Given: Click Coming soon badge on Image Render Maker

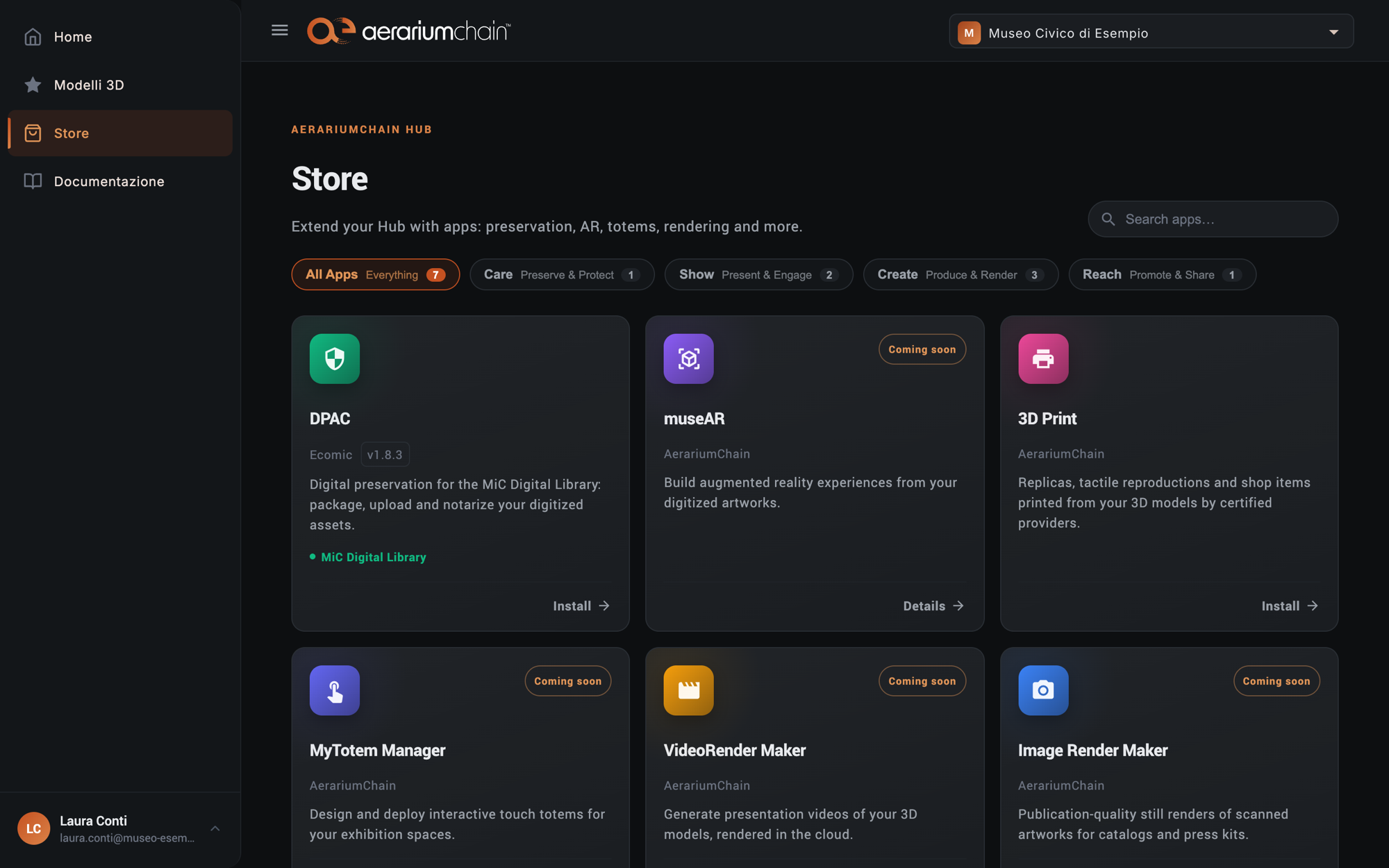Looking at the screenshot, I should (1276, 681).
